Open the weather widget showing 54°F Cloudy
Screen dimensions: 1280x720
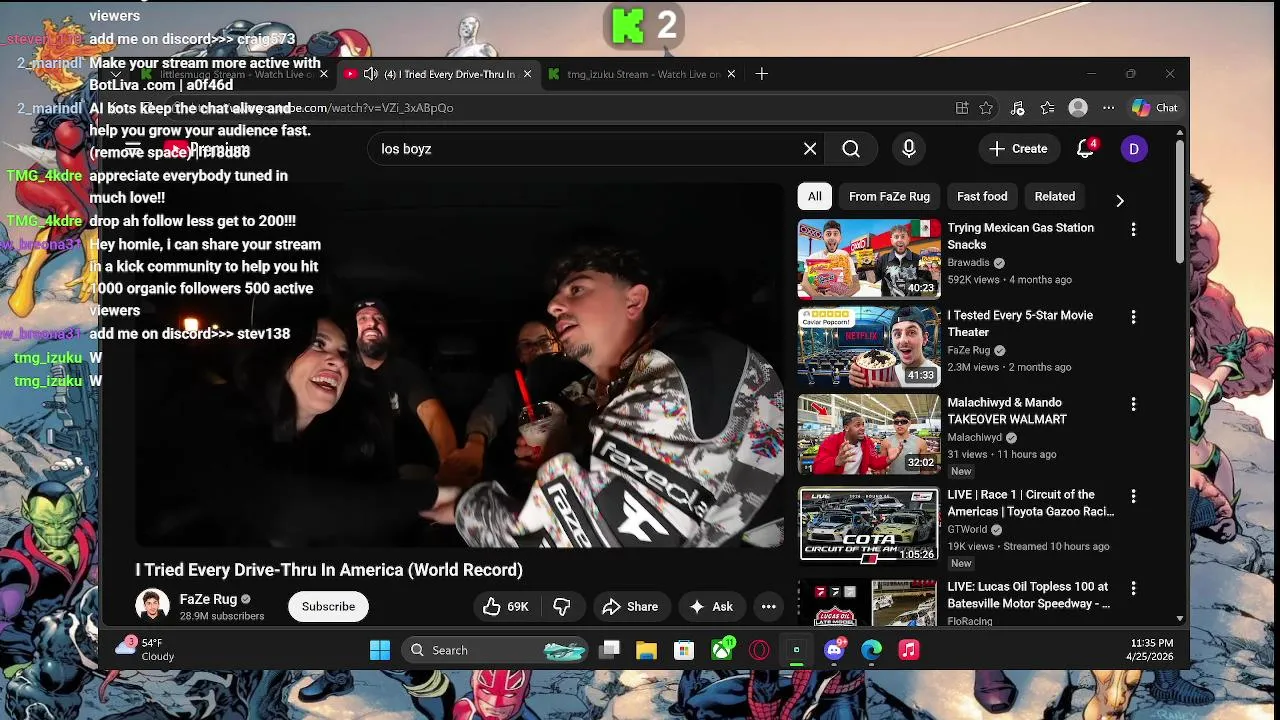click(146, 649)
